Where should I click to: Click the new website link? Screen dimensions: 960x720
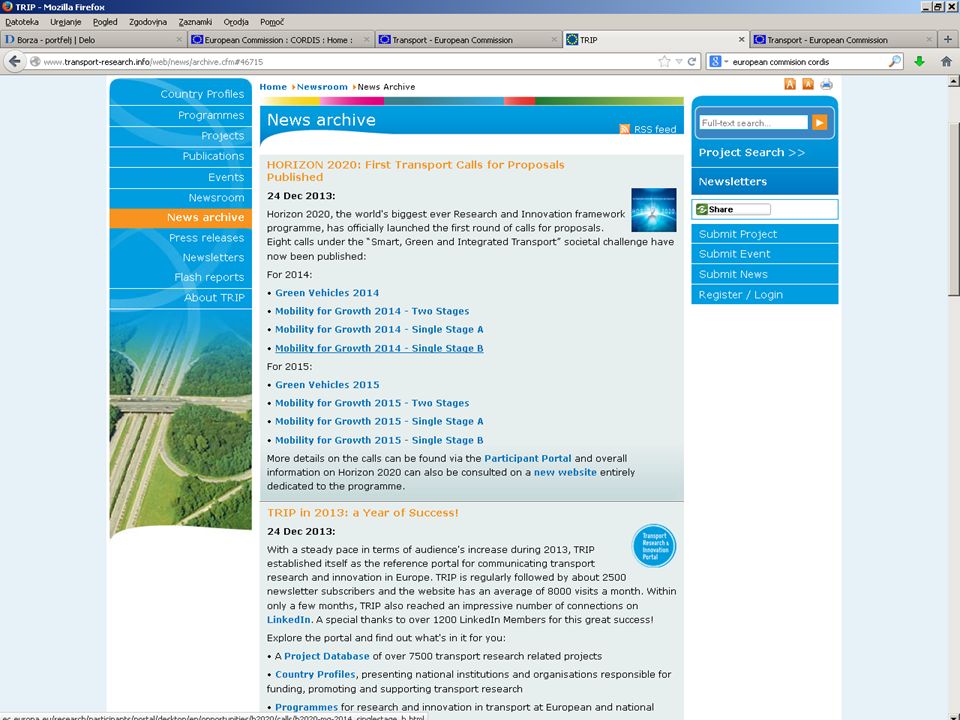(x=565, y=472)
